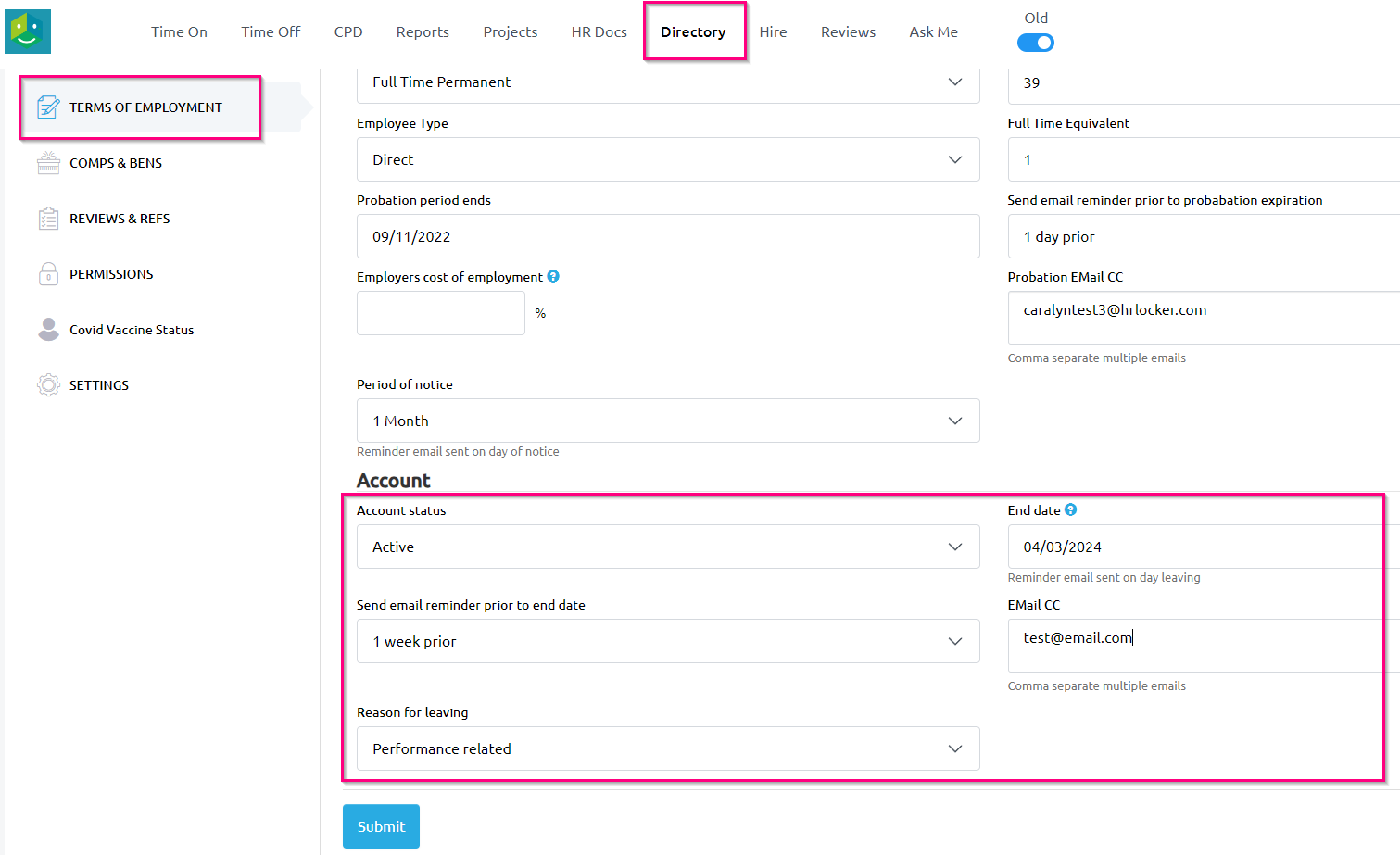The width and height of the screenshot is (1400, 855).
Task: Click the Covid Vaccine Status person icon
Action: 48,330
